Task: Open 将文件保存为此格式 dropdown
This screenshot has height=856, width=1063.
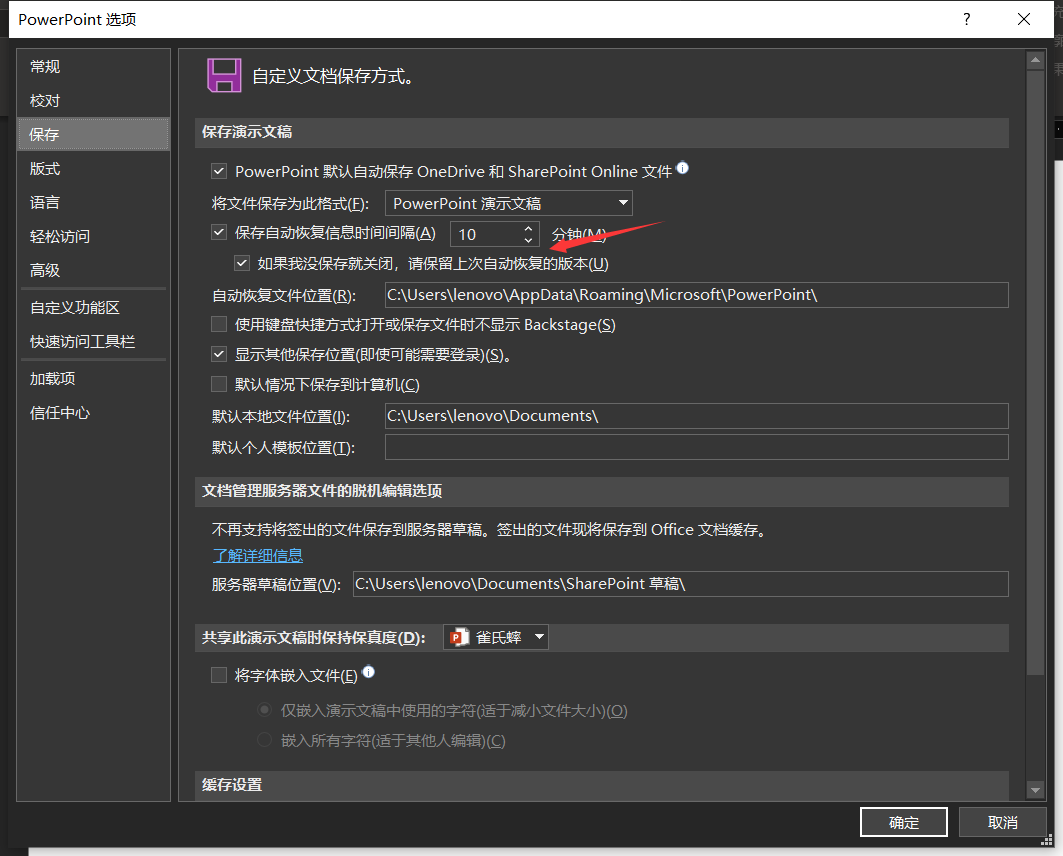Action: 508,203
